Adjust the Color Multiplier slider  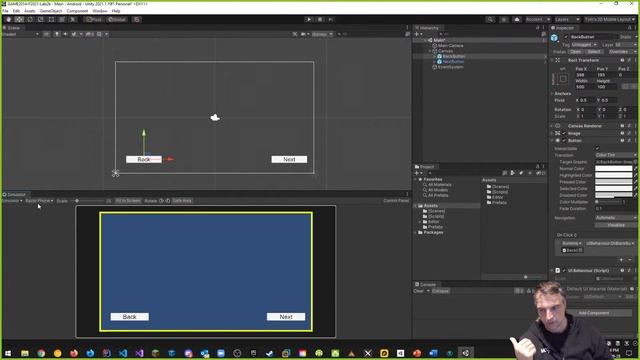click(x=608, y=202)
